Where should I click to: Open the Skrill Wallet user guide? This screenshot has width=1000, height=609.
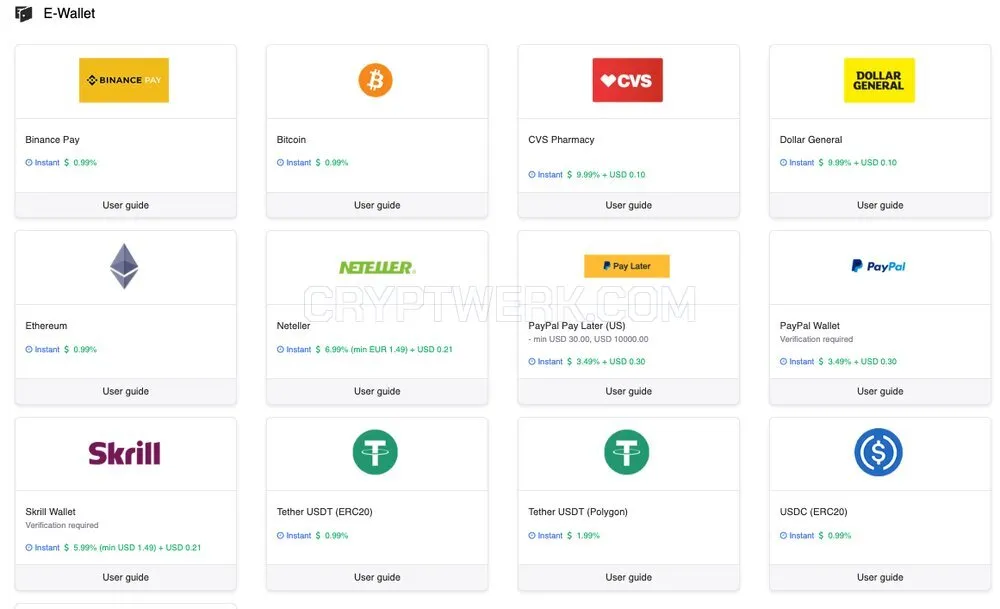126,578
